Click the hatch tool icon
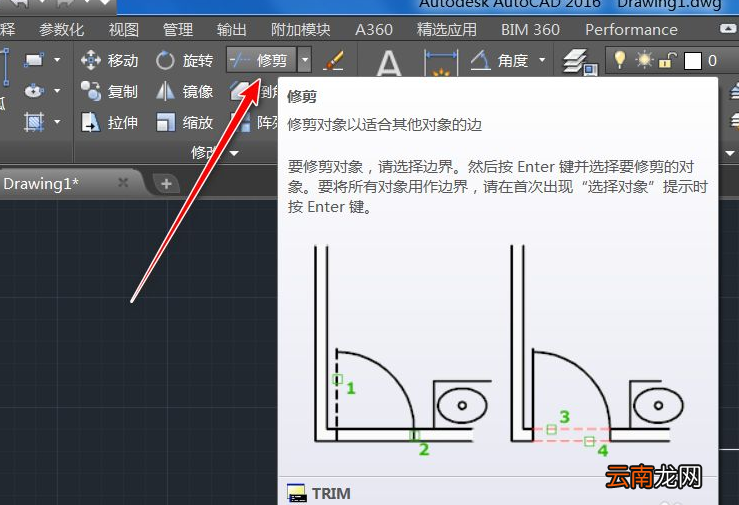The width and height of the screenshot is (739, 505). 34,122
